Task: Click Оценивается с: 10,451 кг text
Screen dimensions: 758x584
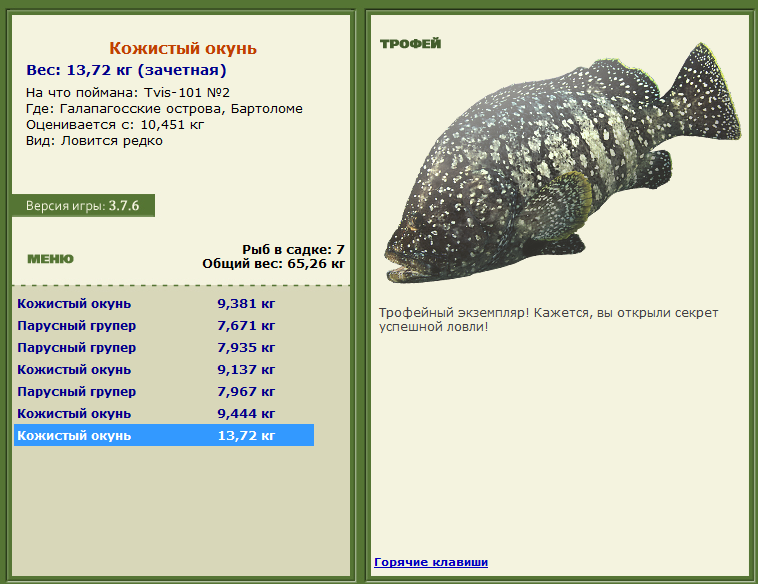Action: [115, 125]
